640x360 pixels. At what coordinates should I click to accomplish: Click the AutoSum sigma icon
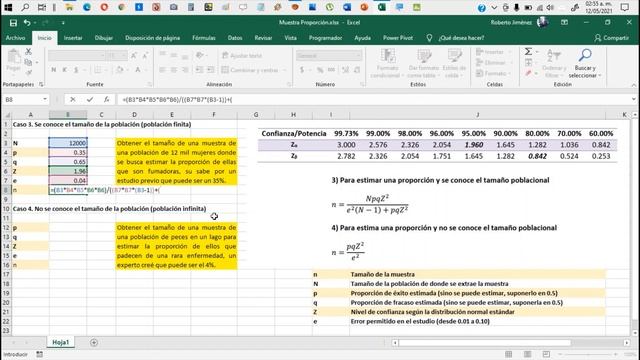pyautogui.click(x=528, y=51)
